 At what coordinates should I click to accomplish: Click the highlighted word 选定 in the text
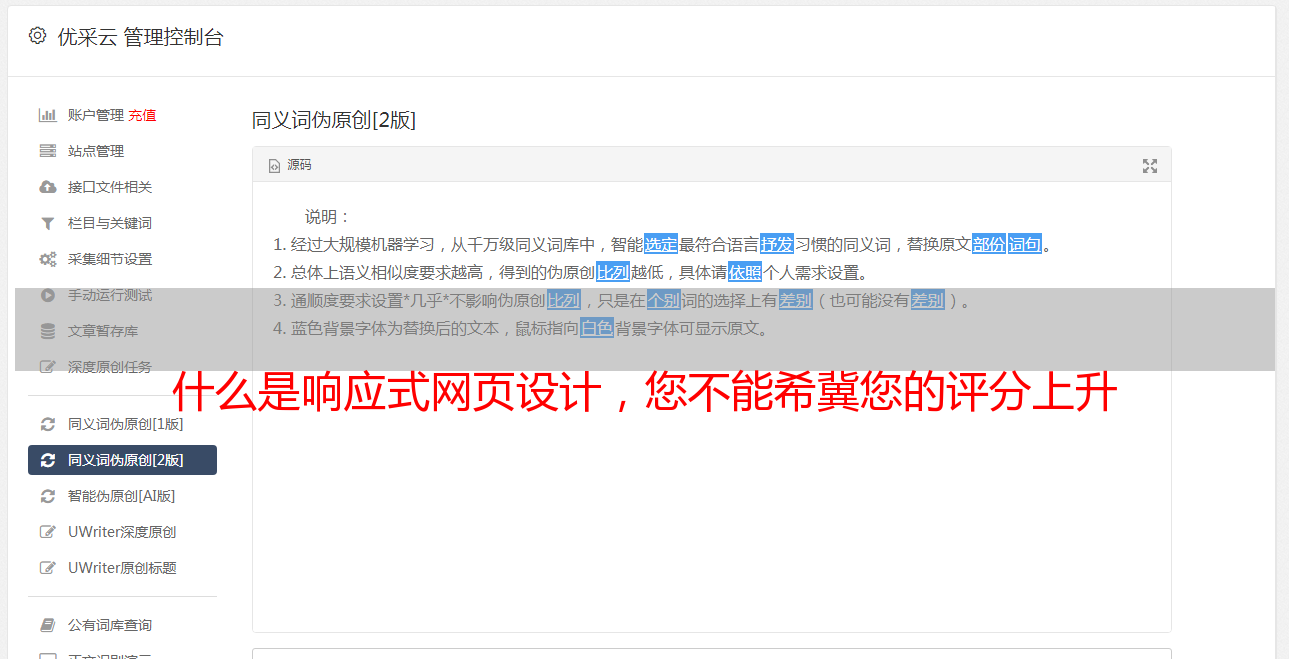[x=661, y=244]
